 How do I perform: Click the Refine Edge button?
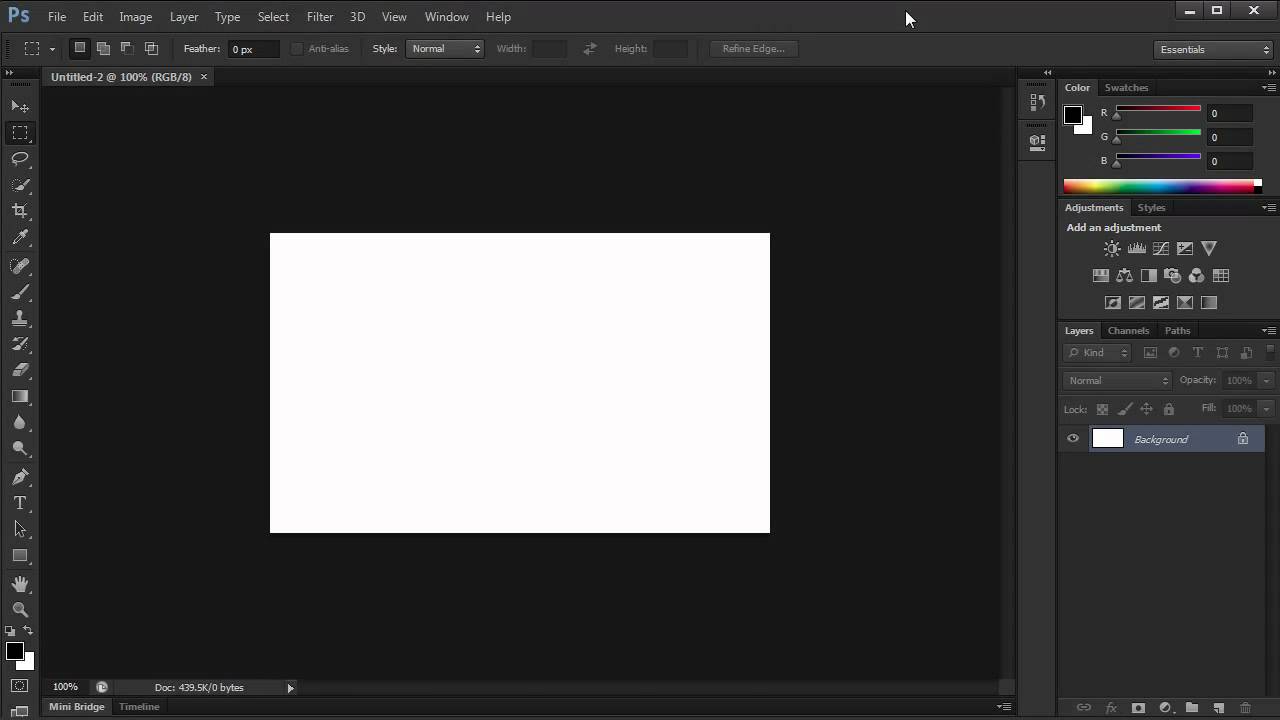pyautogui.click(x=754, y=48)
